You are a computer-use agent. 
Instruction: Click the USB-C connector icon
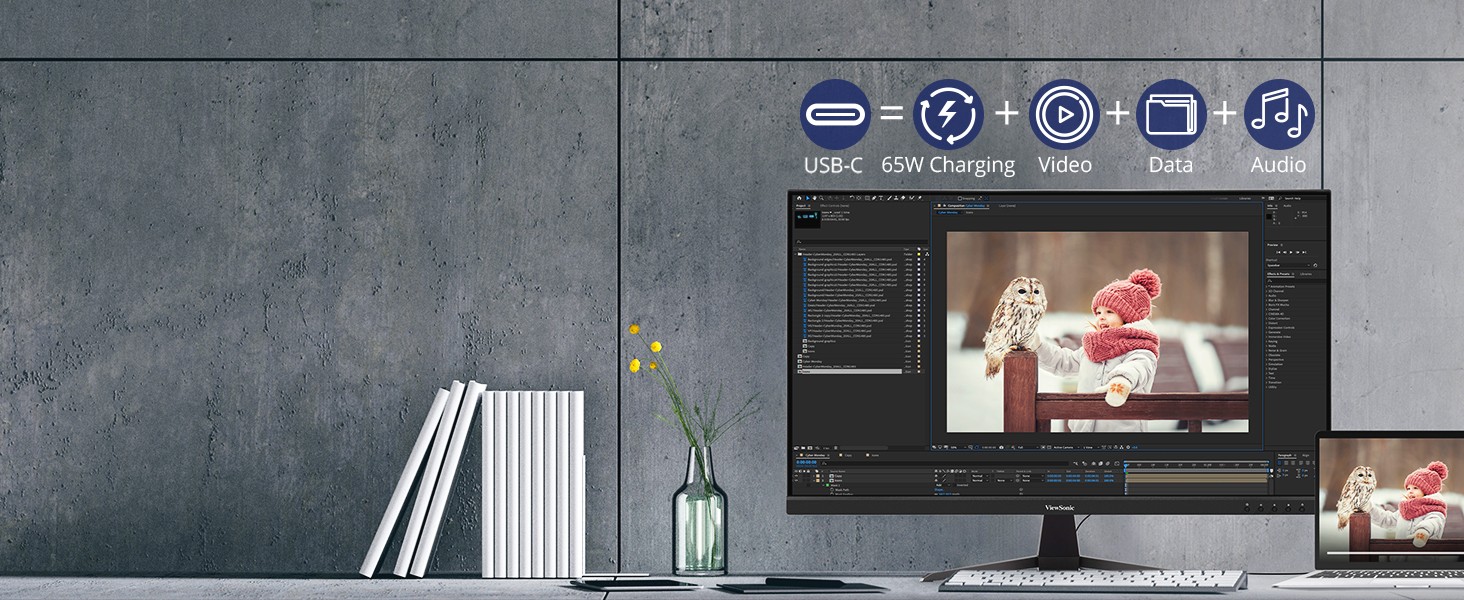coord(835,114)
